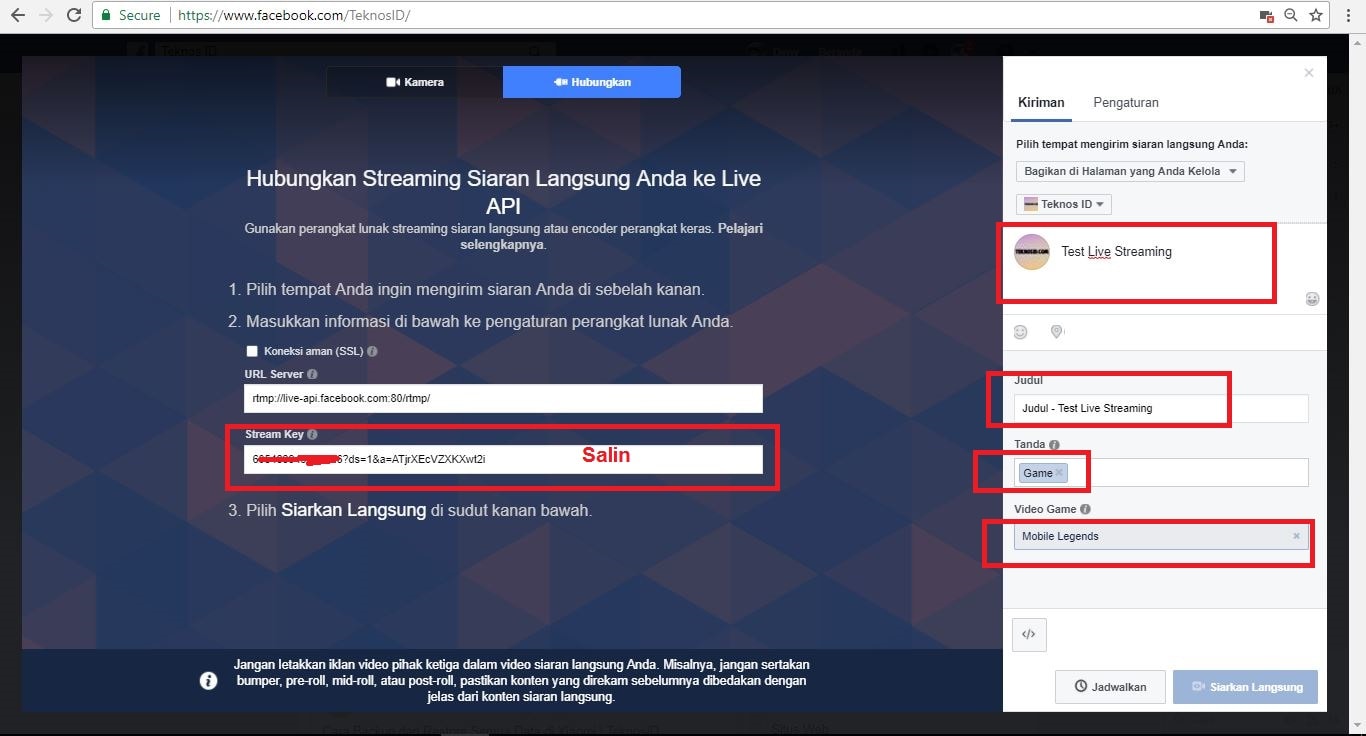Viewport: 1366px width, 736px height.
Task: Close the live dialog with X
Action: coord(1309,73)
